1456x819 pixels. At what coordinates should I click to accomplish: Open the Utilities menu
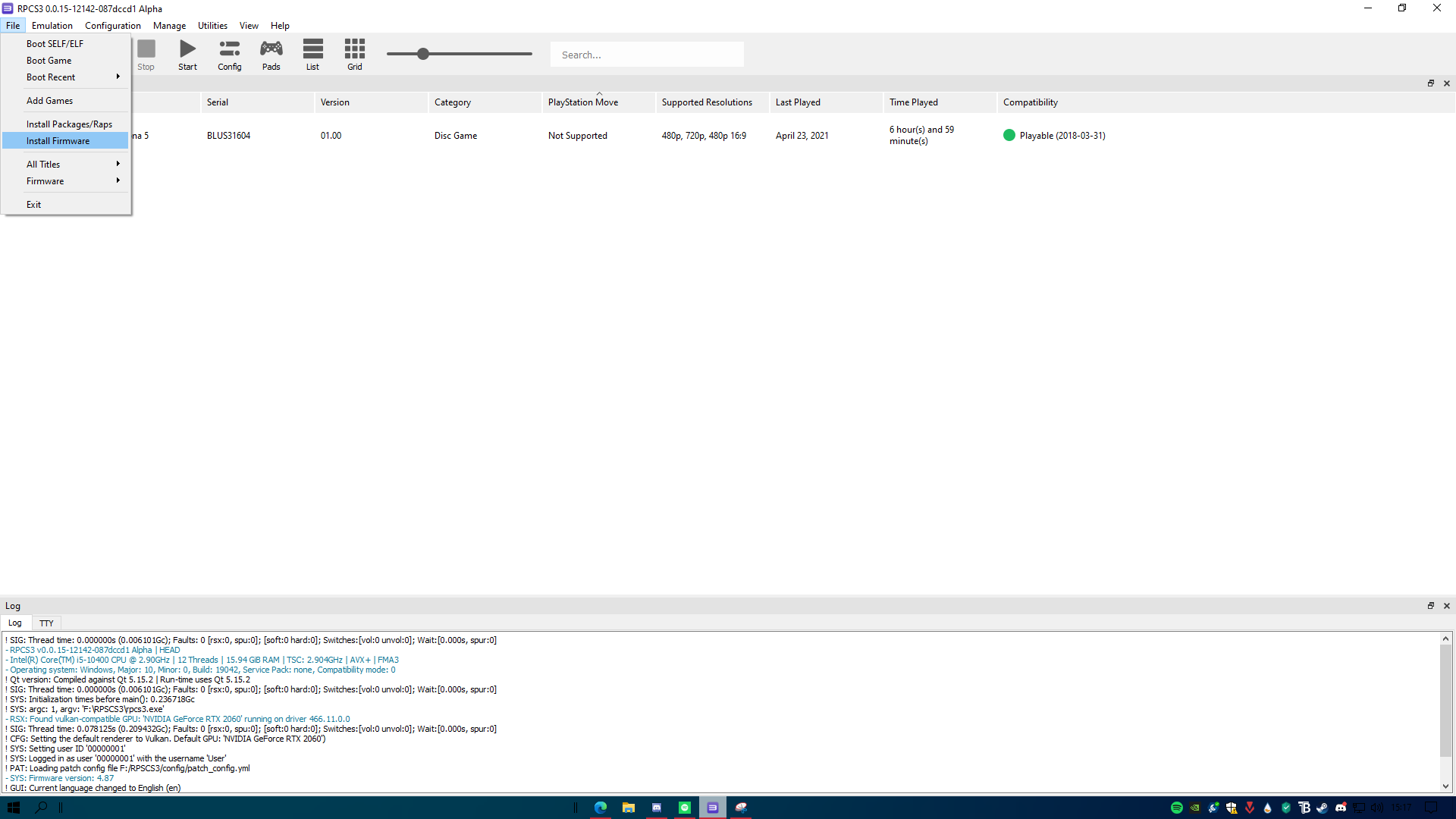[212, 25]
